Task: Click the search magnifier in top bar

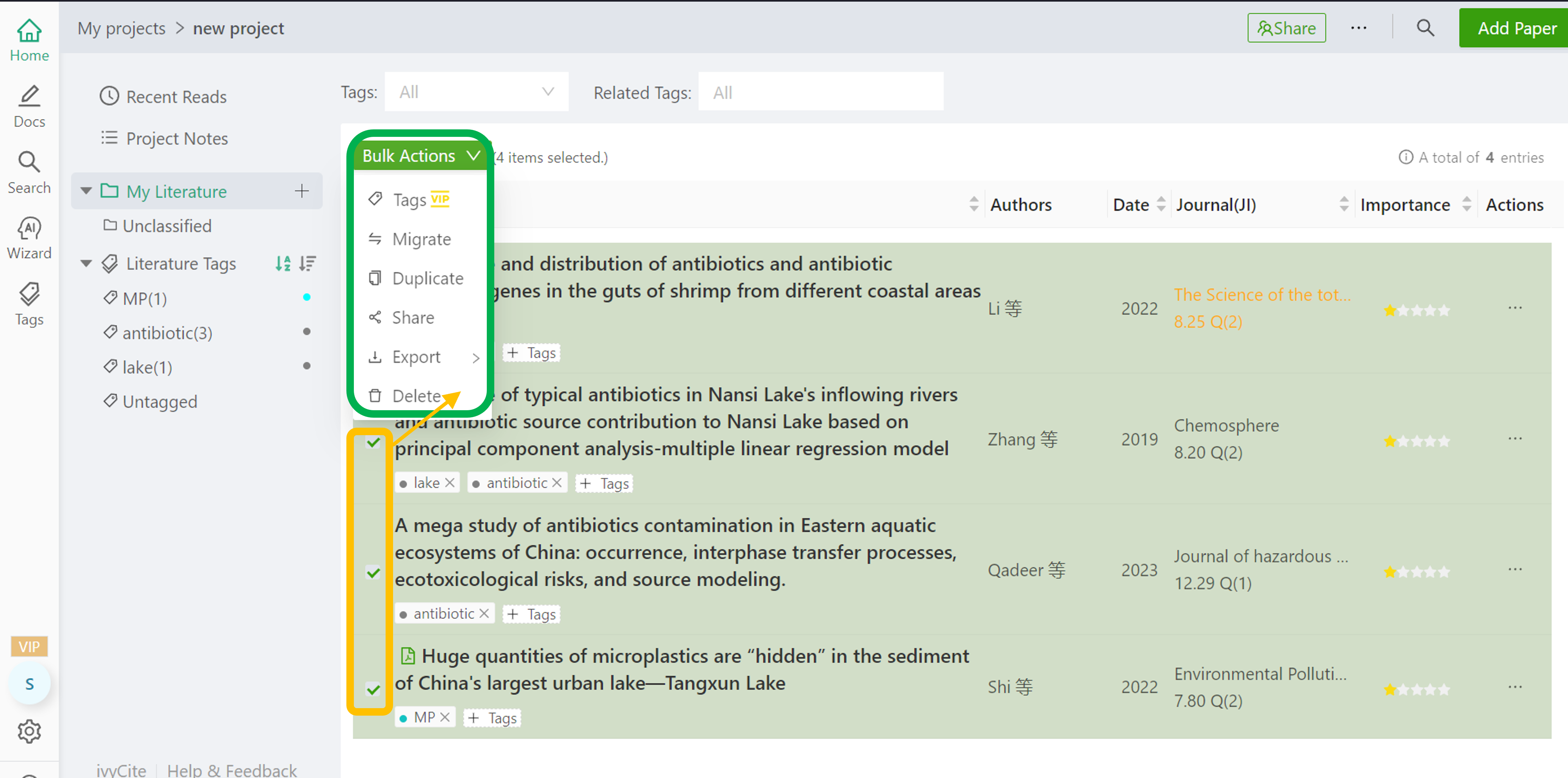Action: [x=1424, y=28]
